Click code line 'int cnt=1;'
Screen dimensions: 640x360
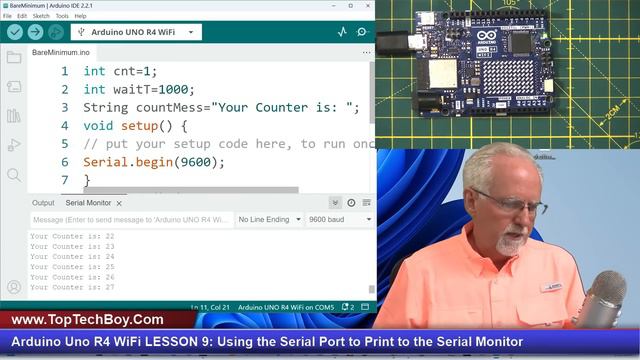click(x=120, y=71)
